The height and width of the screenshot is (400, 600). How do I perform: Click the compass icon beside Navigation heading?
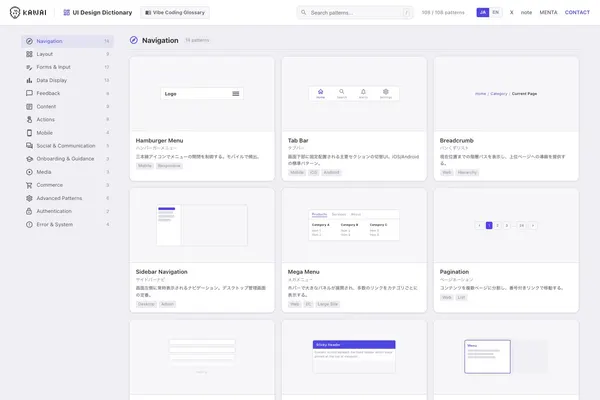134,40
